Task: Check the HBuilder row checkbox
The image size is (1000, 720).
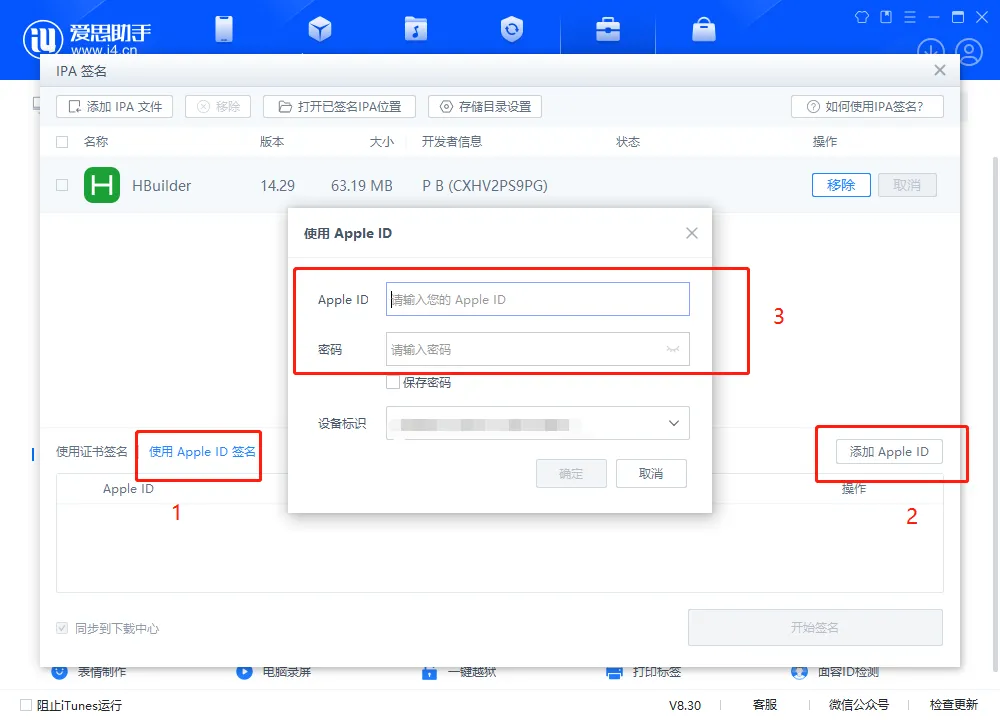Action: (62, 185)
